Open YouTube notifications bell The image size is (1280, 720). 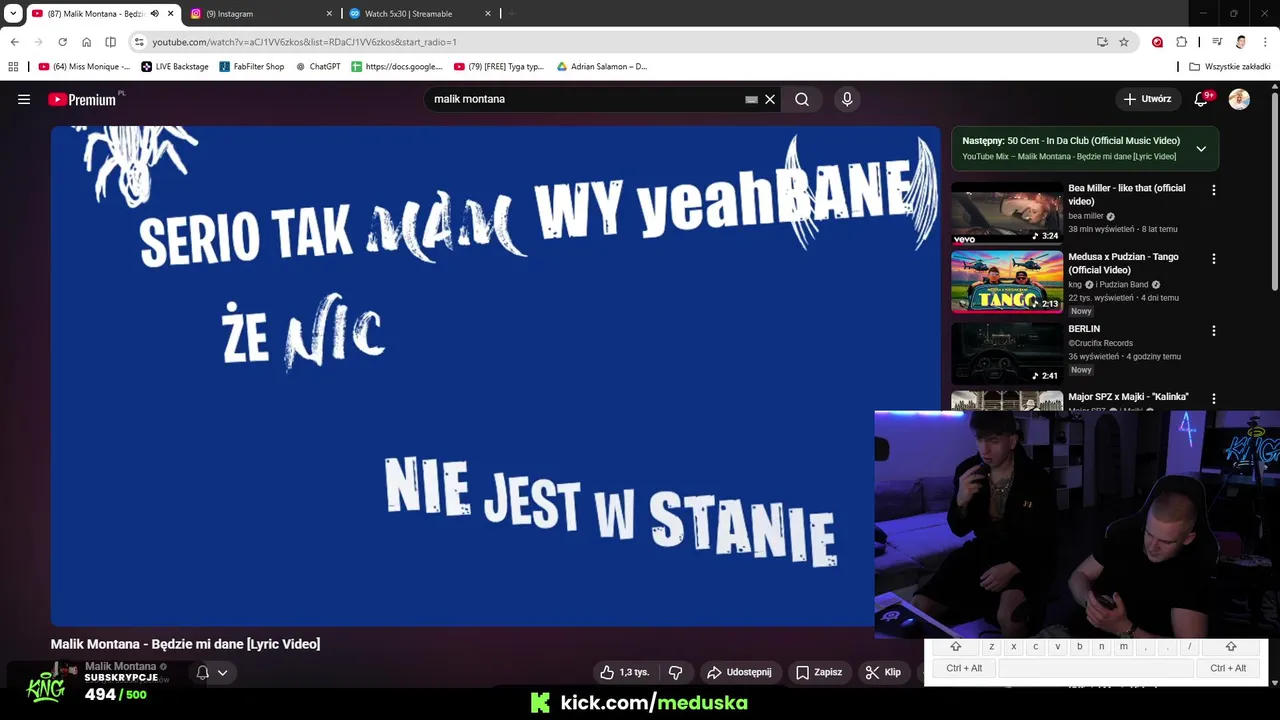point(1202,99)
